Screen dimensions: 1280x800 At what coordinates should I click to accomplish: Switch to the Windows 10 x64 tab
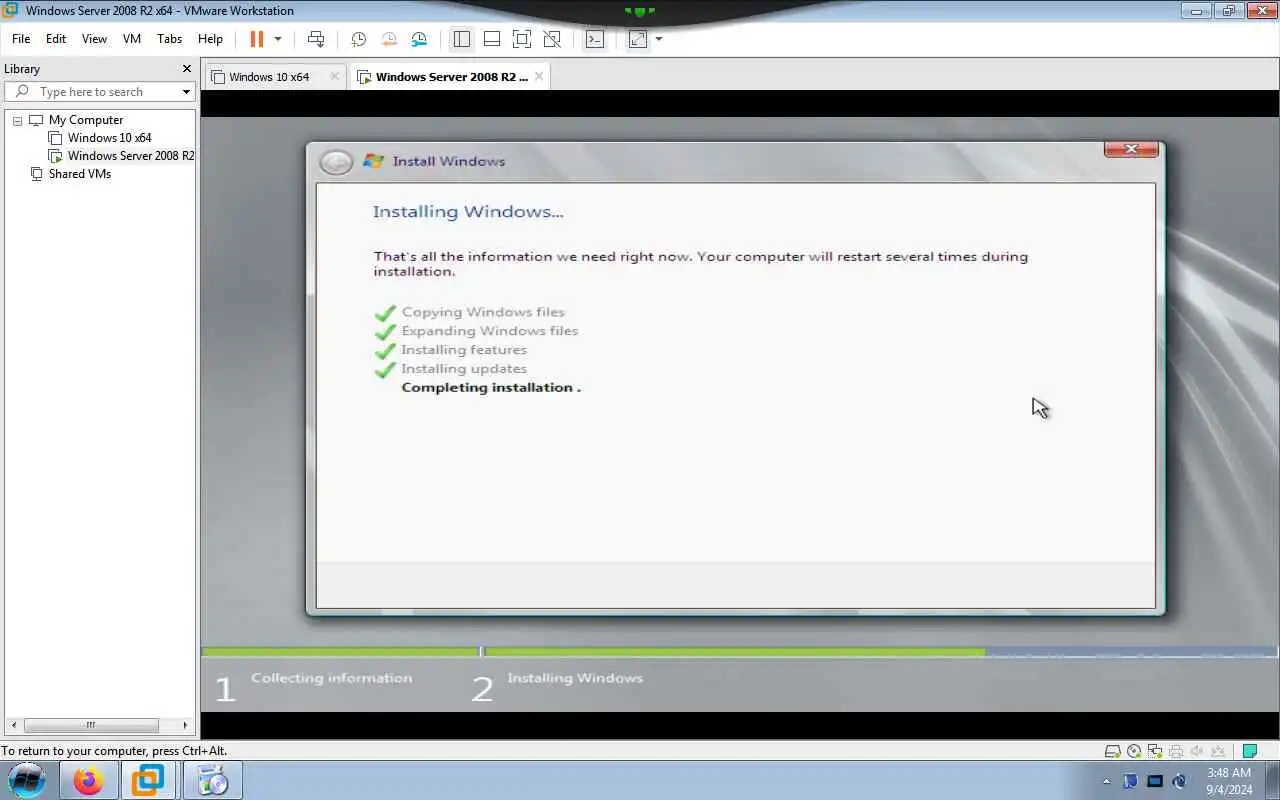[269, 77]
